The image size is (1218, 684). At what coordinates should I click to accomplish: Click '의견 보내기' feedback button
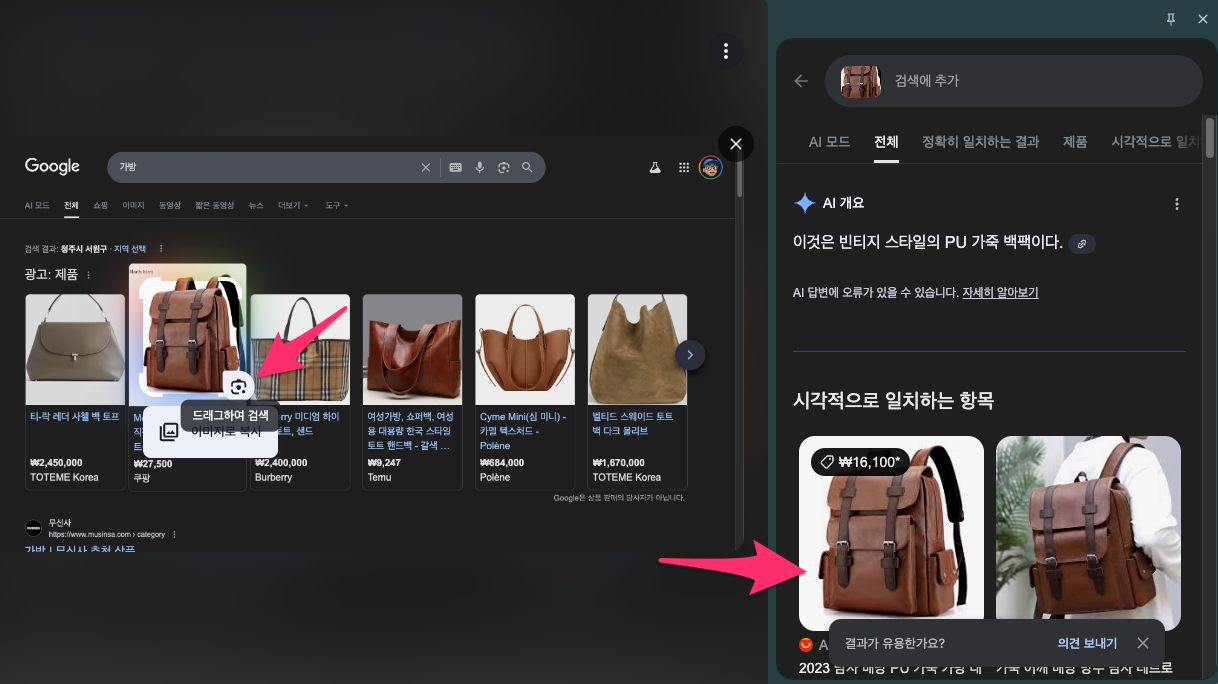[x=1087, y=643]
